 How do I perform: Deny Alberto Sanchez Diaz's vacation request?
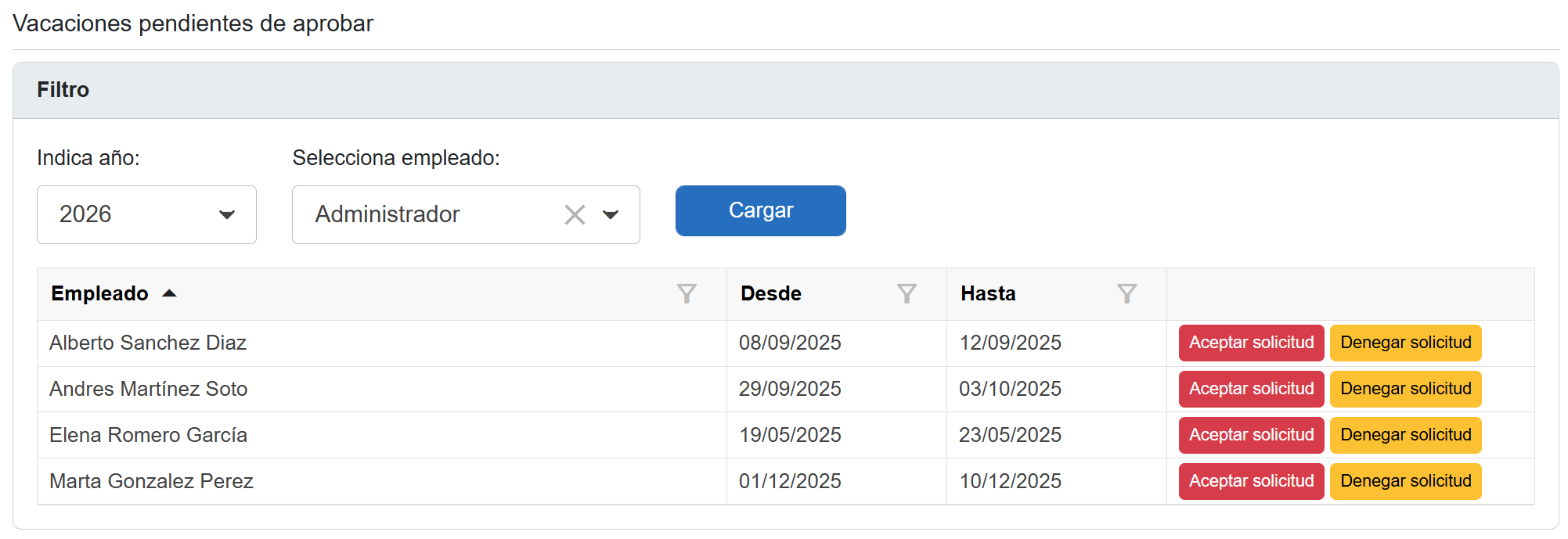tap(1405, 343)
